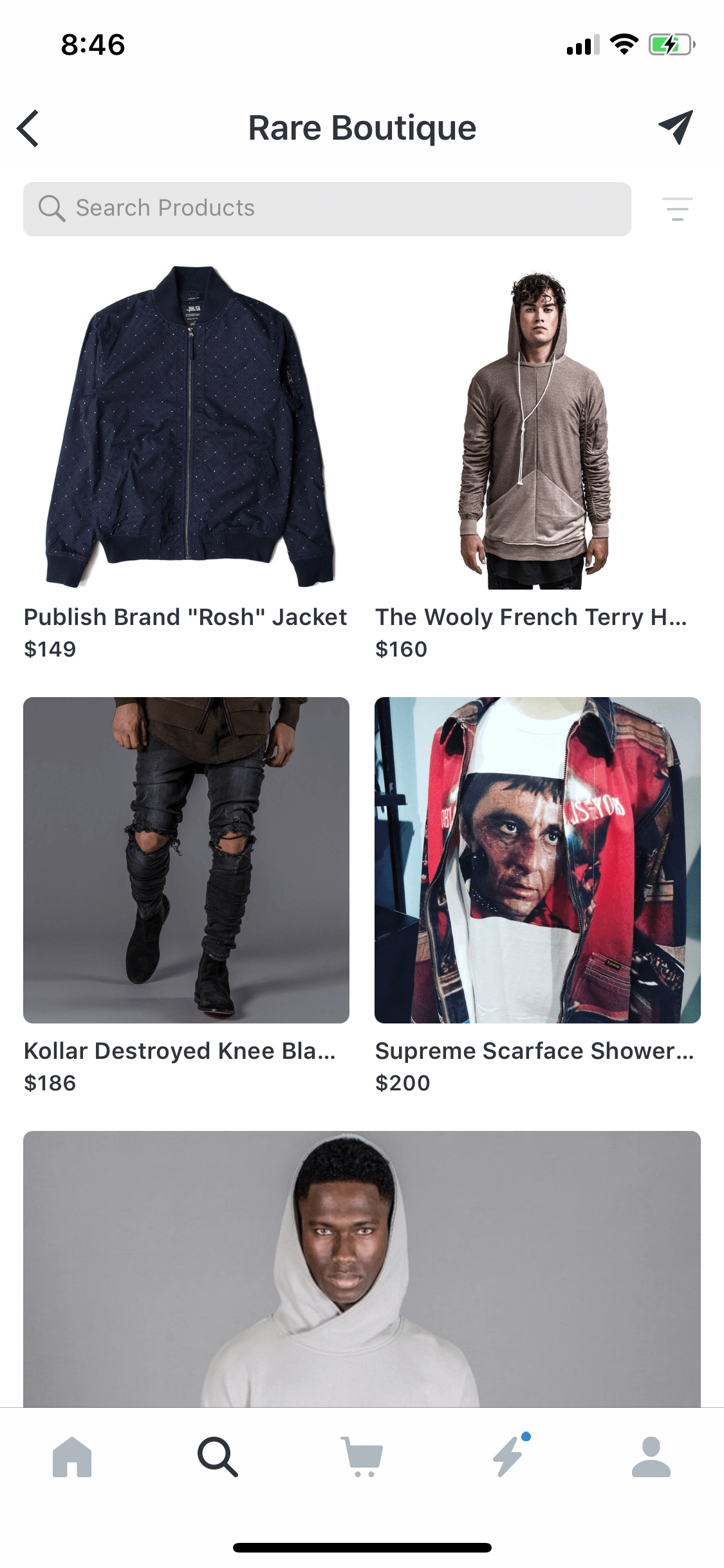The image size is (724, 1568).
Task: Tap the paper plane share icon
Action: point(676,127)
